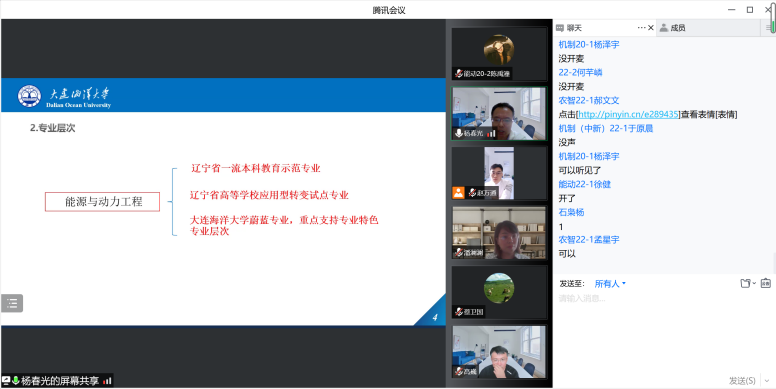Click the muted mic icon on 蔡卫国 tile
This screenshot has width=776, height=389.
(x=459, y=312)
